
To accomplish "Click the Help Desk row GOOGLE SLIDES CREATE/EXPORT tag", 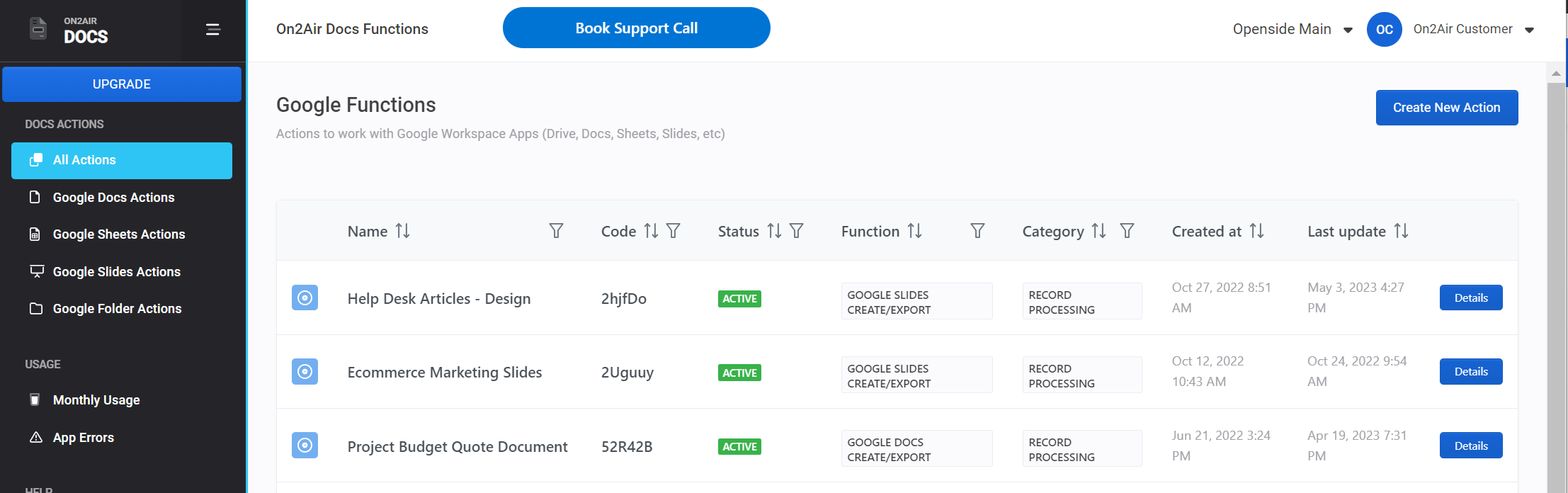I will pos(916,302).
